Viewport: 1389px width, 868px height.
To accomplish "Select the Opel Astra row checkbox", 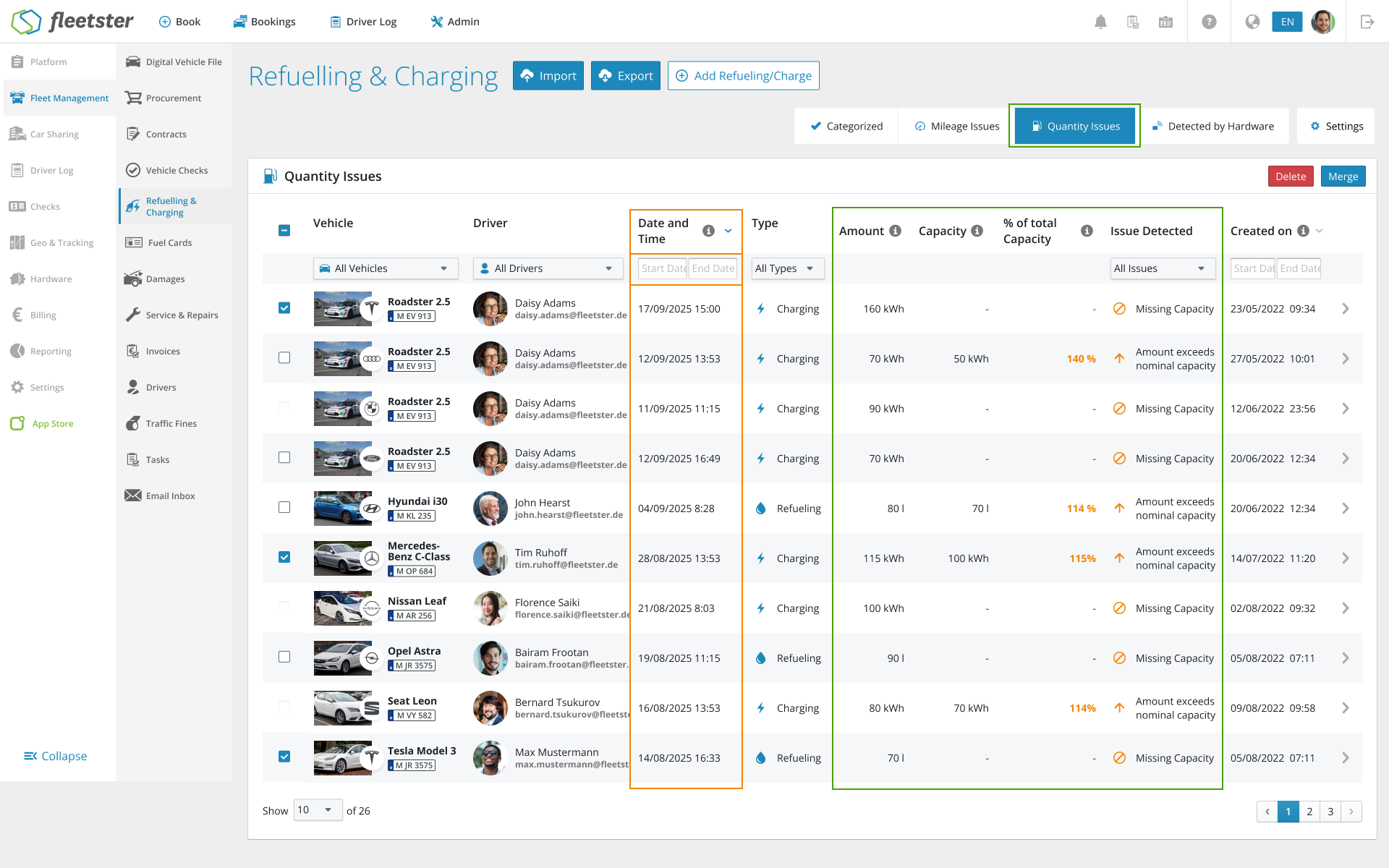I will click(284, 657).
